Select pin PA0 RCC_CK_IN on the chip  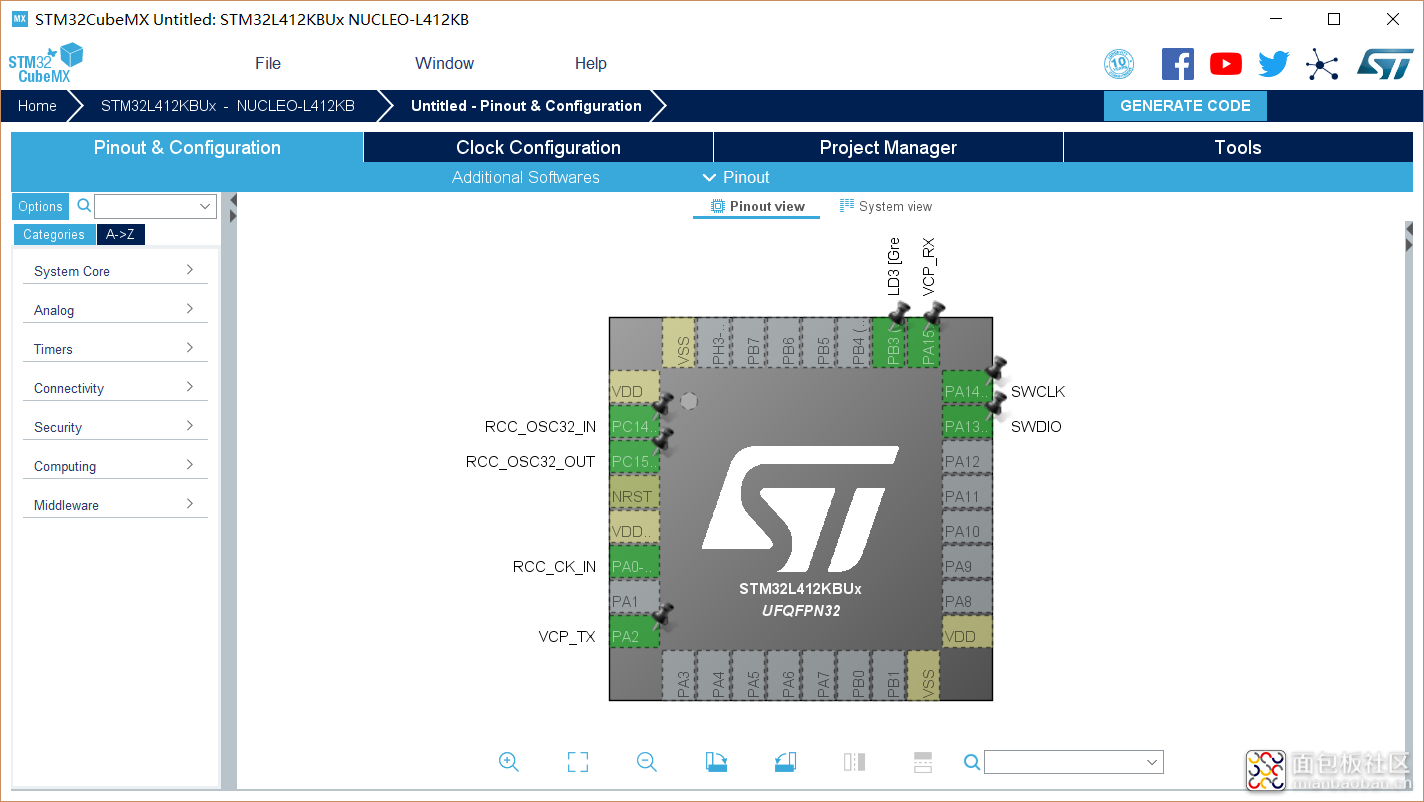(x=635, y=562)
